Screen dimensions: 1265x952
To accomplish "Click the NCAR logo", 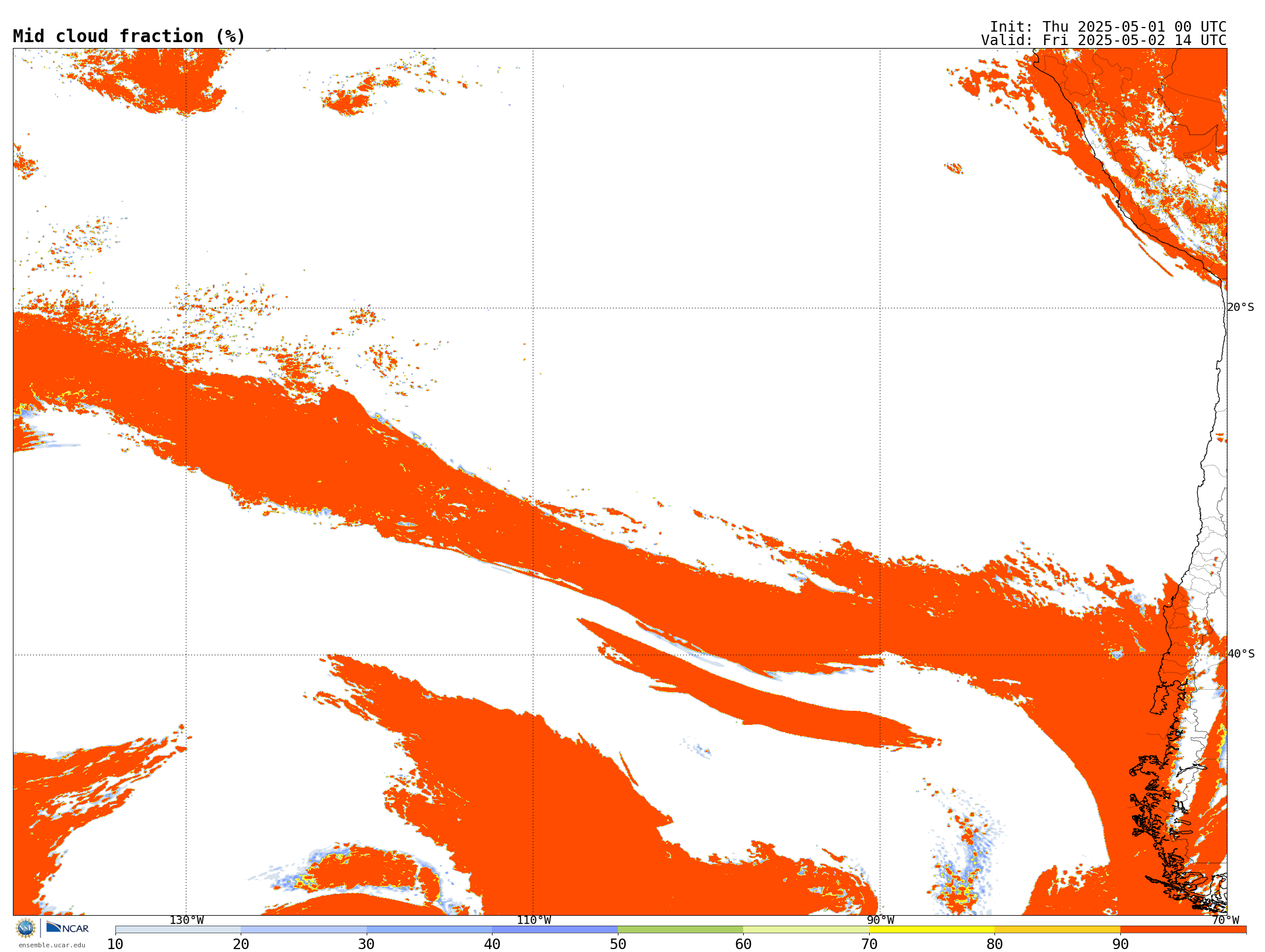I will tap(67, 928).
